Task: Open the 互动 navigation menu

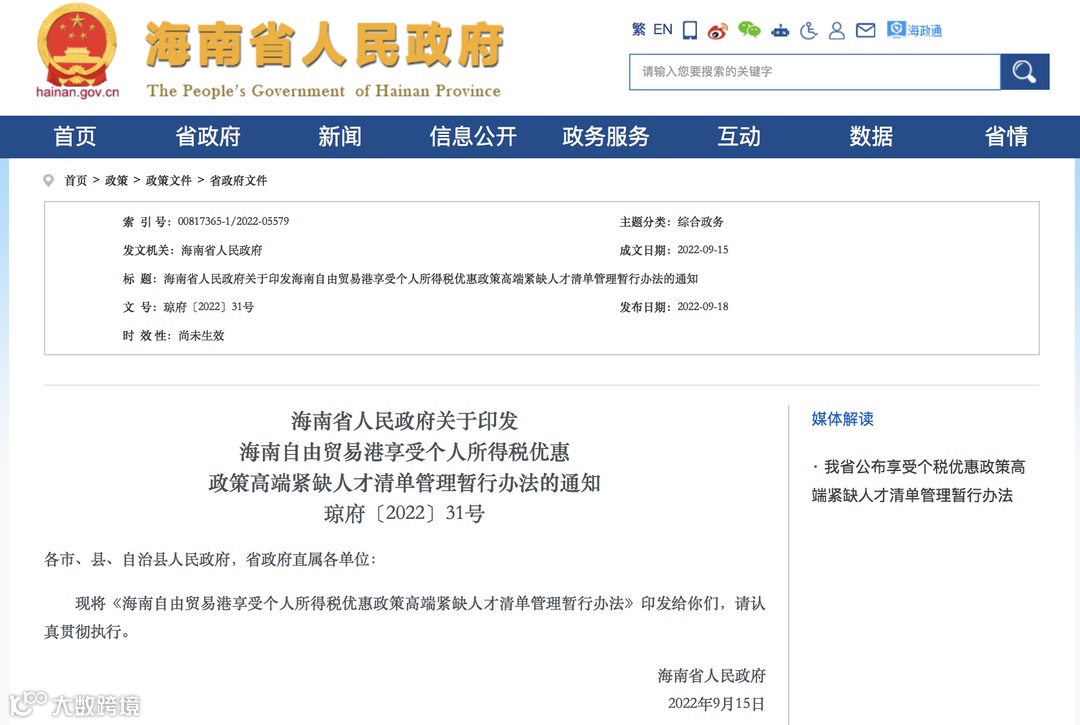Action: 738,136
